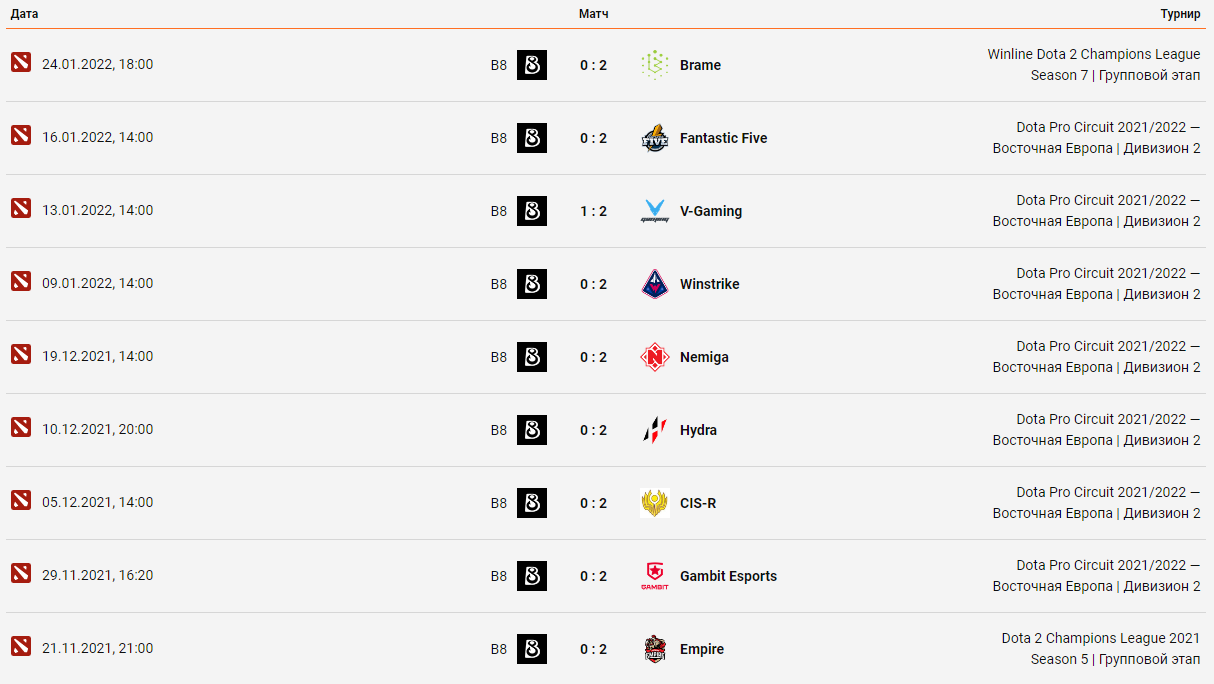Click the V-Gaming logo icon

click(655, 211)
